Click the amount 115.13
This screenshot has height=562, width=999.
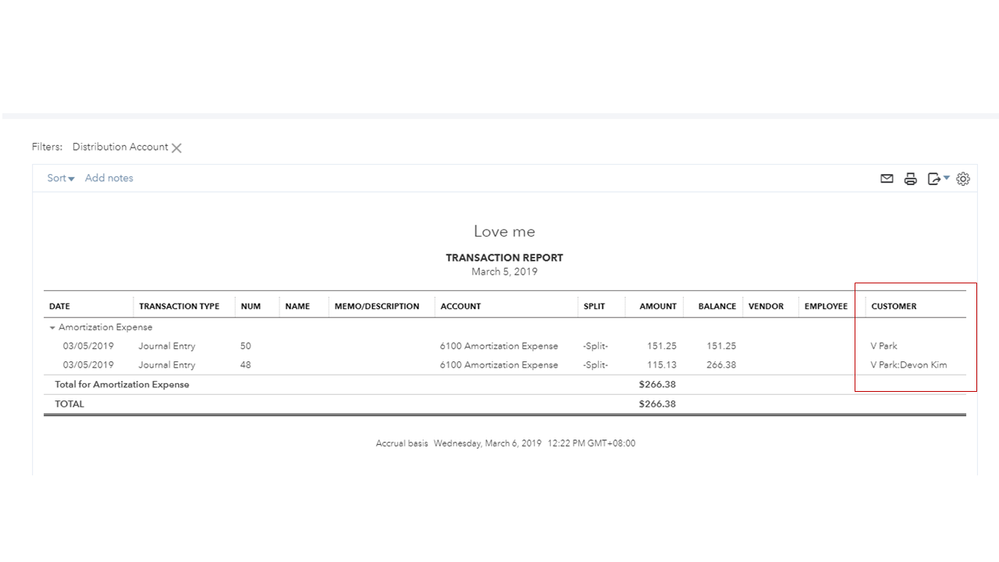click(x=661, y=365)
